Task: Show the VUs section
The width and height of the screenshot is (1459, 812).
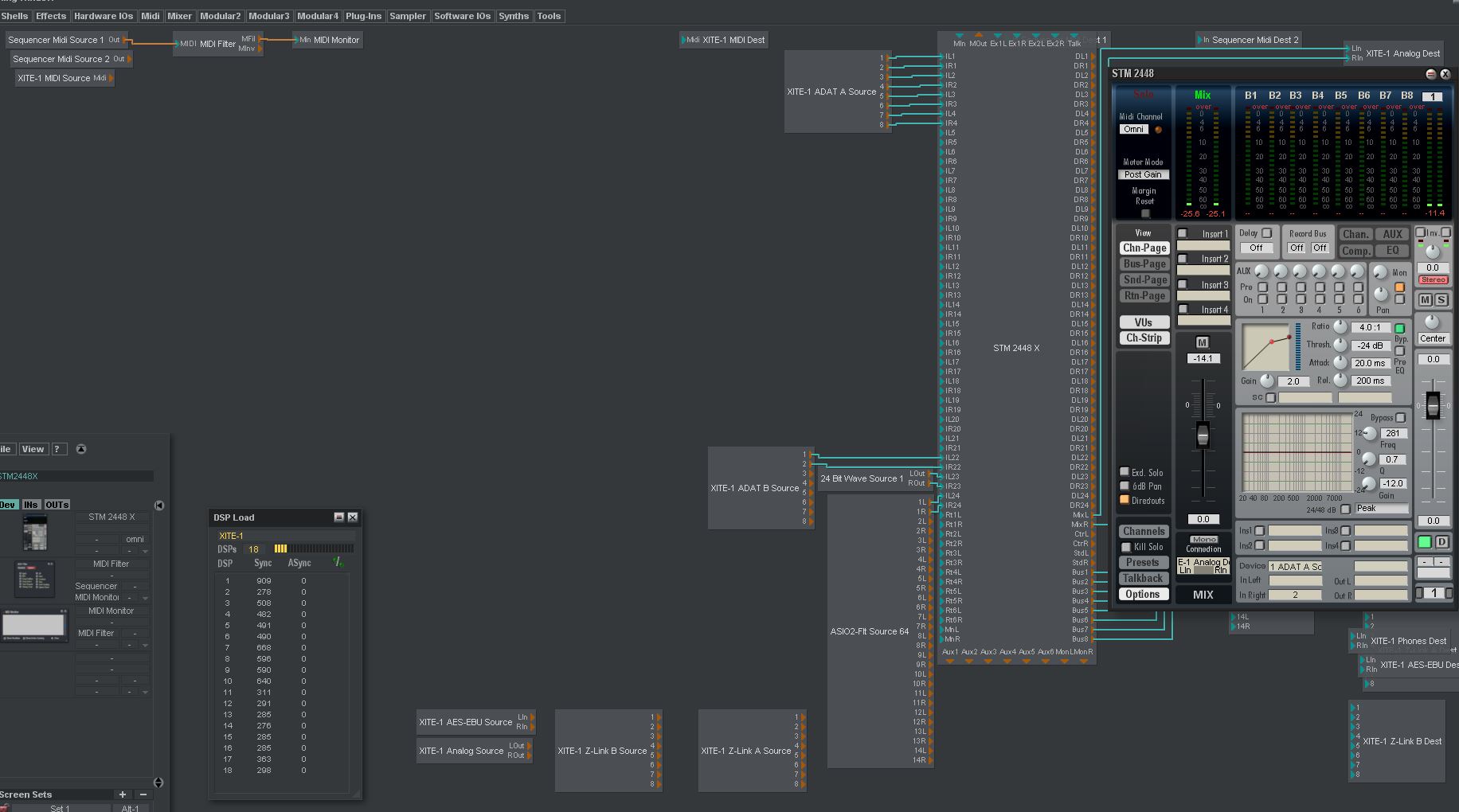Action: click(x=1144, y=322)
